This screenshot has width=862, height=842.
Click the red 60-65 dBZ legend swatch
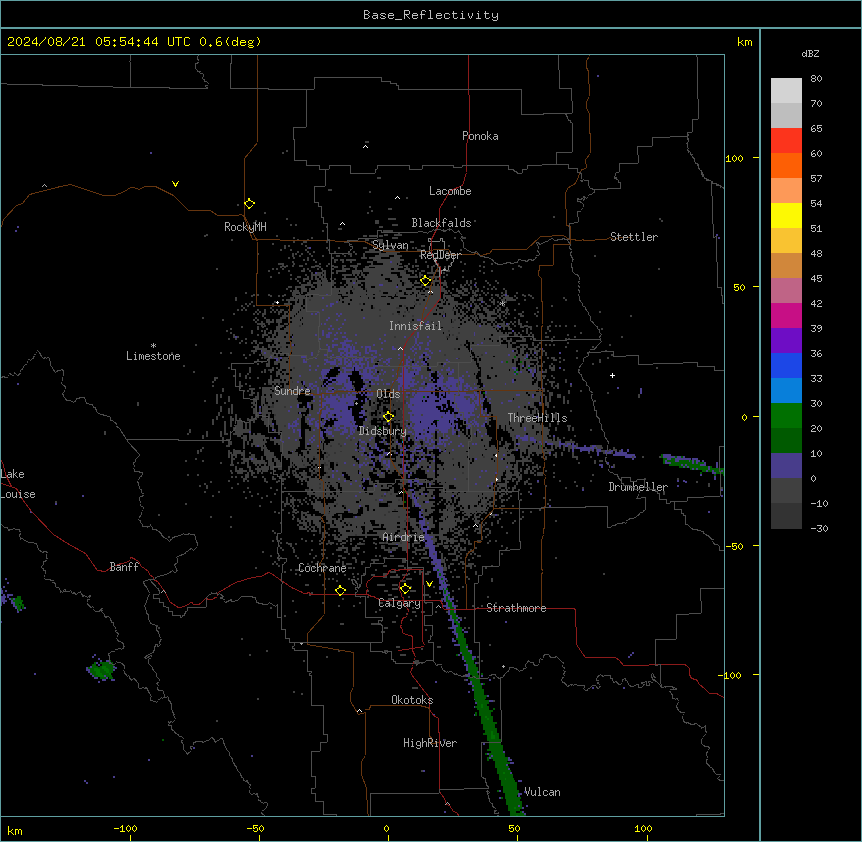pyautogui.click(x=786, y=140)
